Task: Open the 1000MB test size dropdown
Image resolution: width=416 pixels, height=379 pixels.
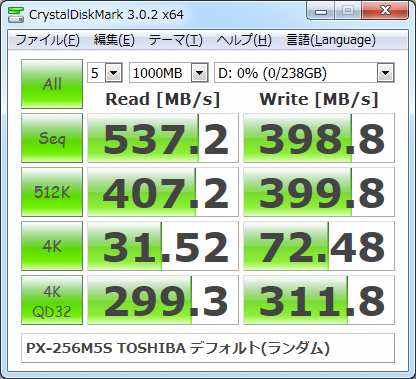Action: [169, 73]
